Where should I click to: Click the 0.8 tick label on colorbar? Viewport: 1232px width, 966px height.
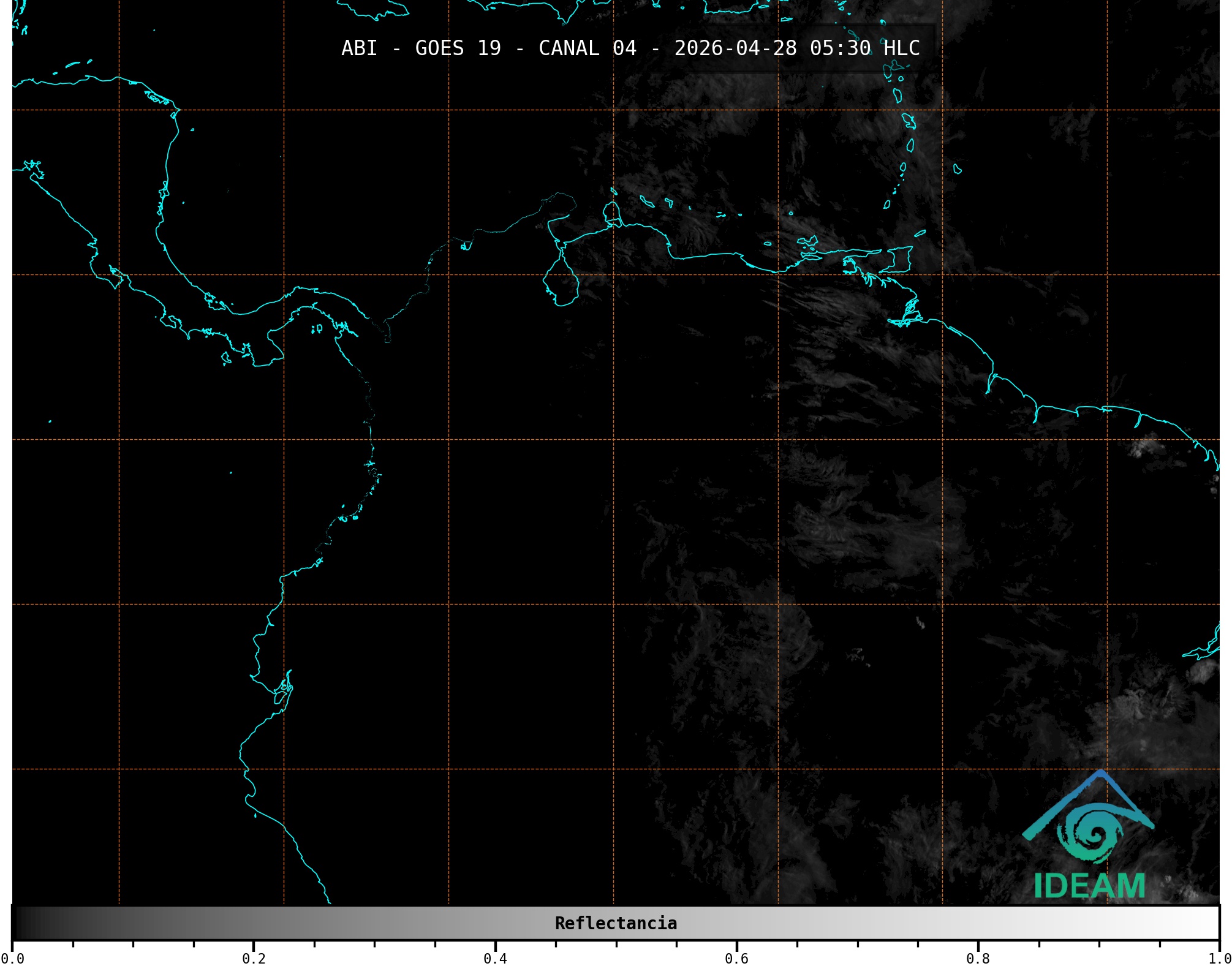(x=978, y=958)
